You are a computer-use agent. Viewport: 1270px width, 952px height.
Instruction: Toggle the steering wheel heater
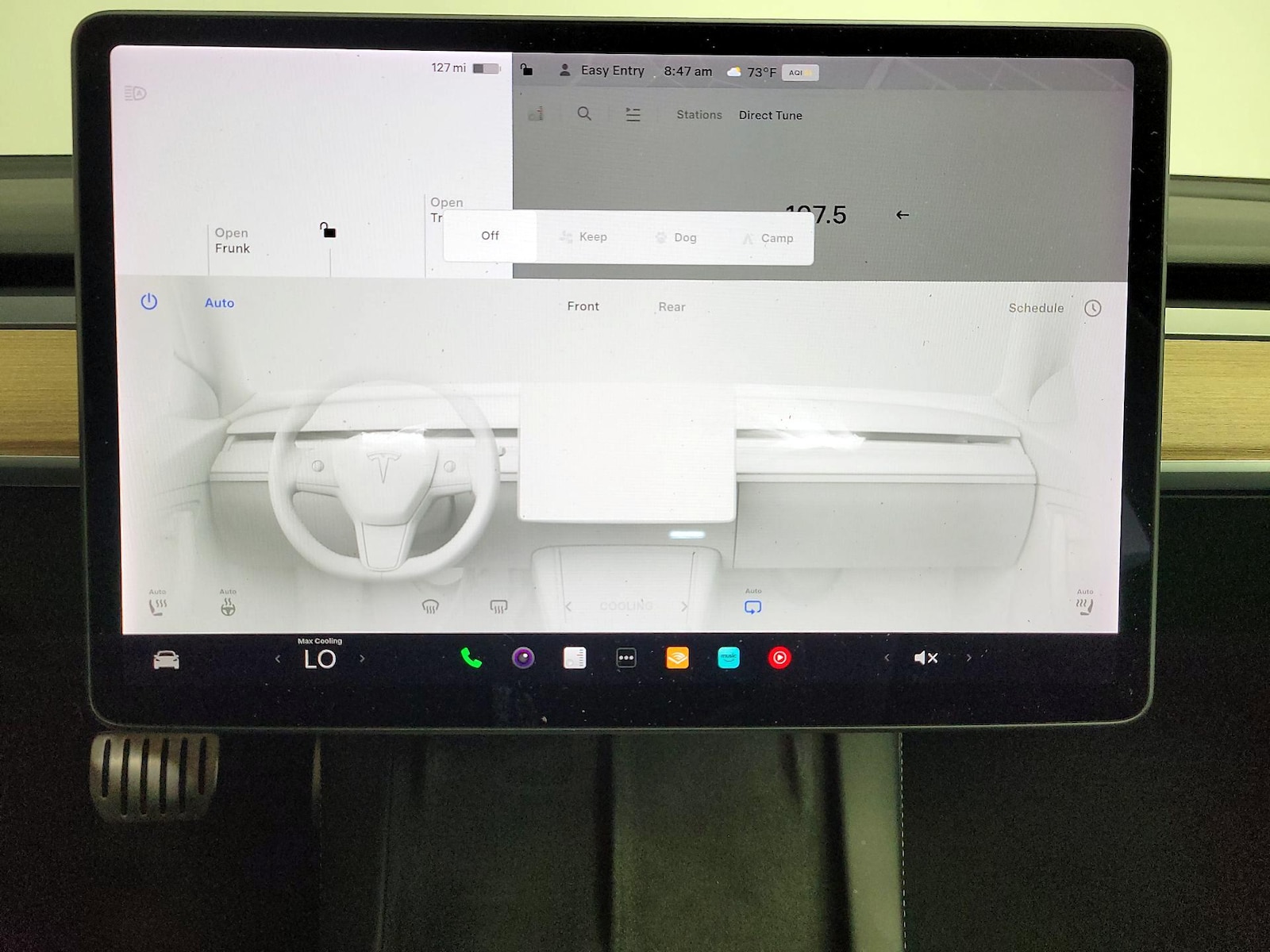click(228, 608)
